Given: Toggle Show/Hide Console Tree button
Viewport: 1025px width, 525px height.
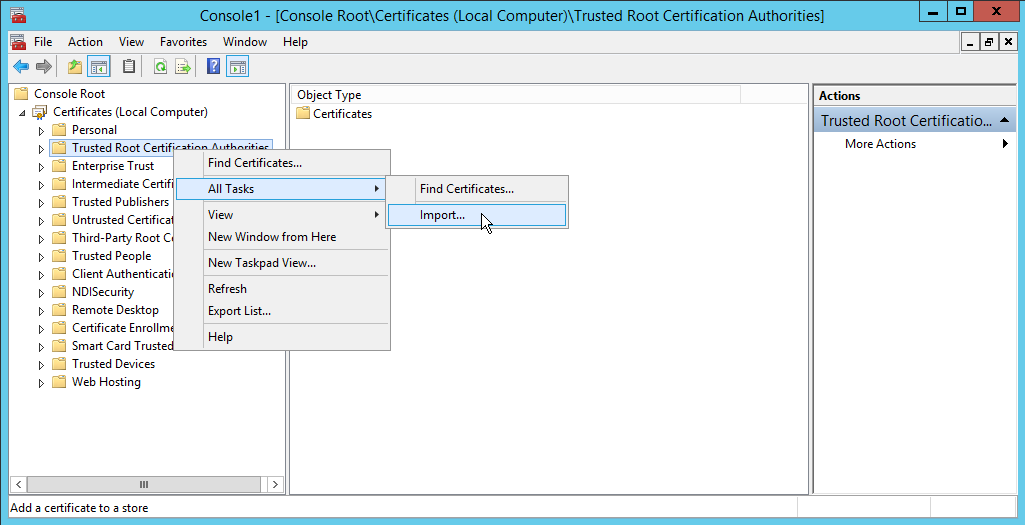Looking at the screenshot, I should point(99,67).
